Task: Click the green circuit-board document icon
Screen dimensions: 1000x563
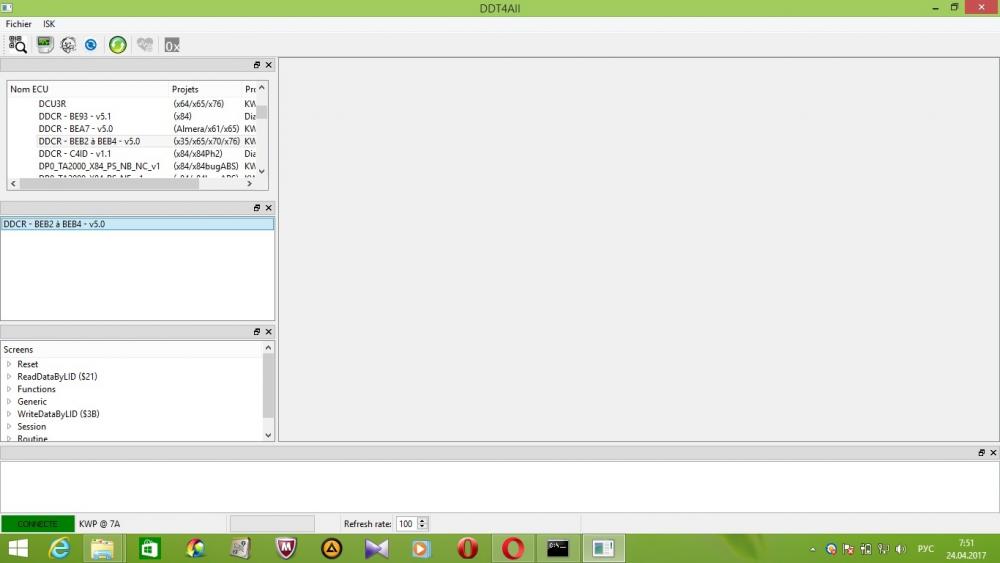Action: click(45, 45)
